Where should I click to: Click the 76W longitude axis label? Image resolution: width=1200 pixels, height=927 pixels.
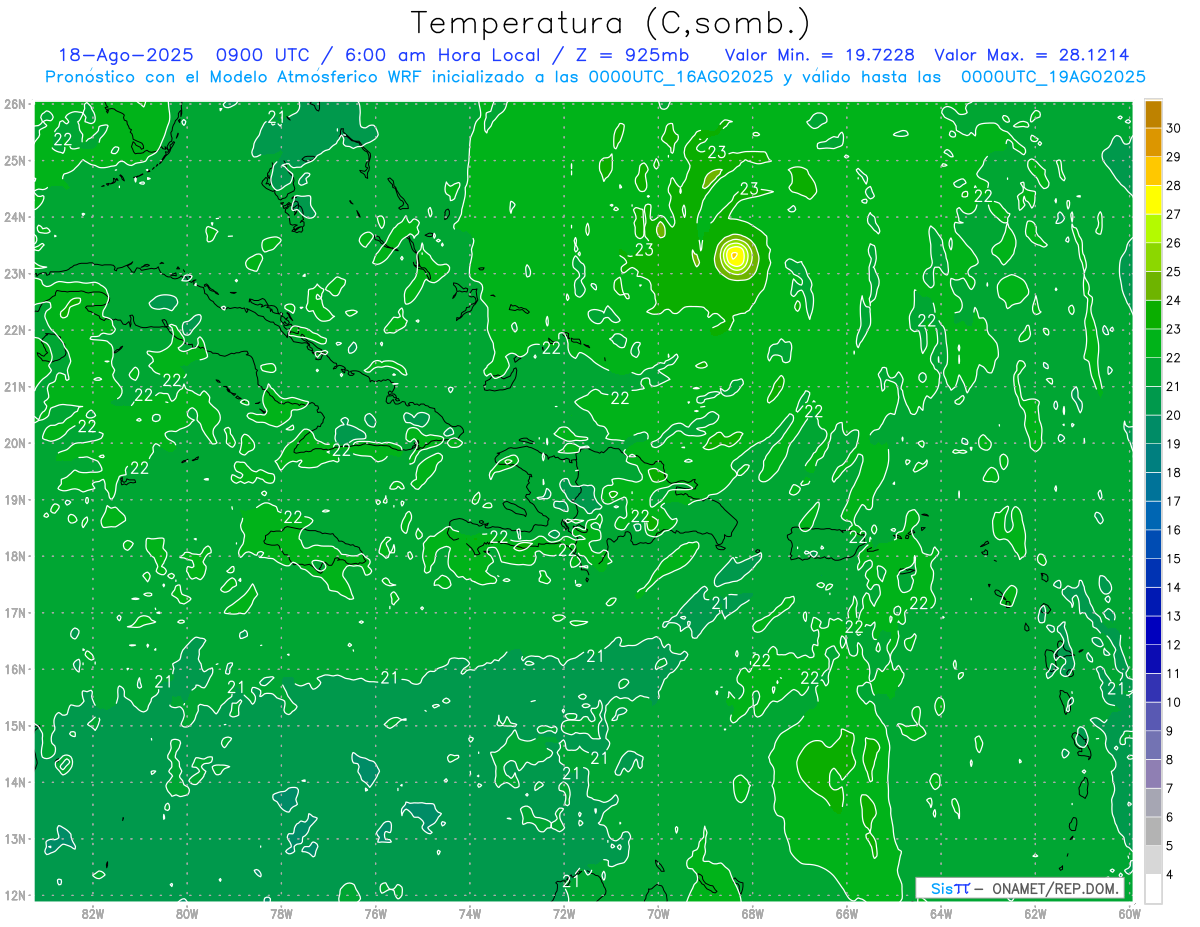pyautogui.click(x=375, y=913)
